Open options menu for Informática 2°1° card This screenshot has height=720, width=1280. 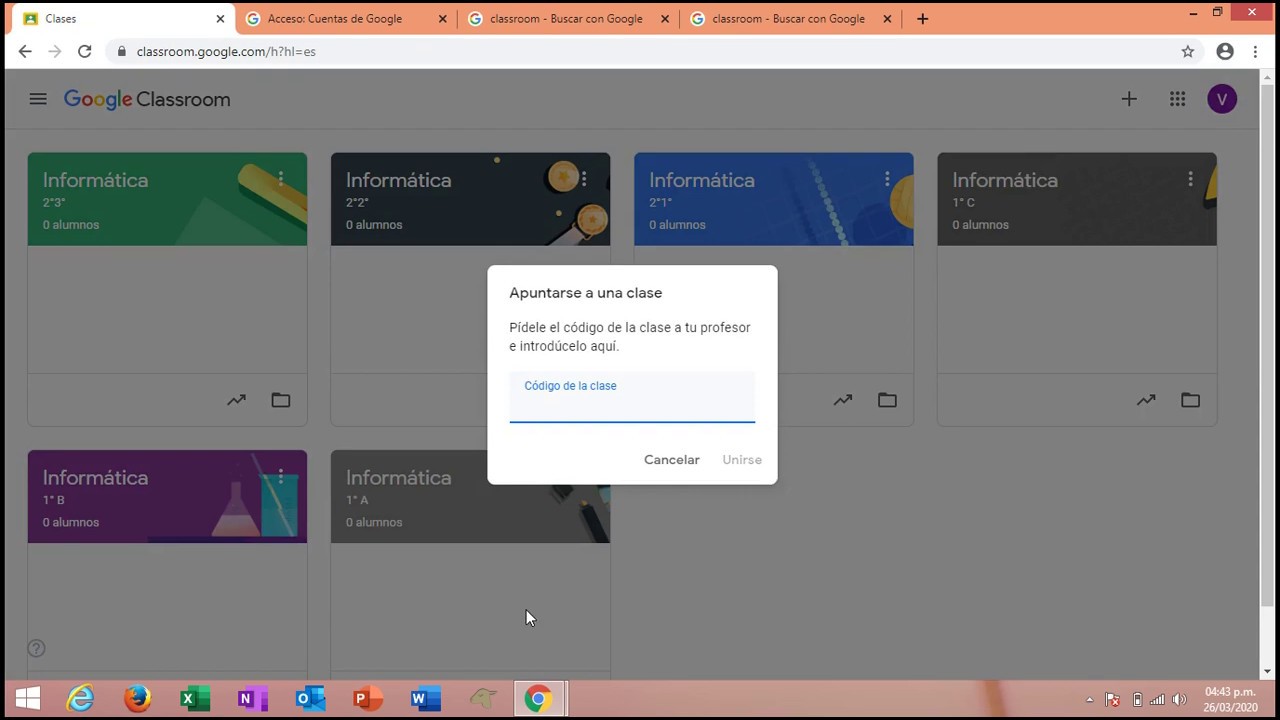887,179
